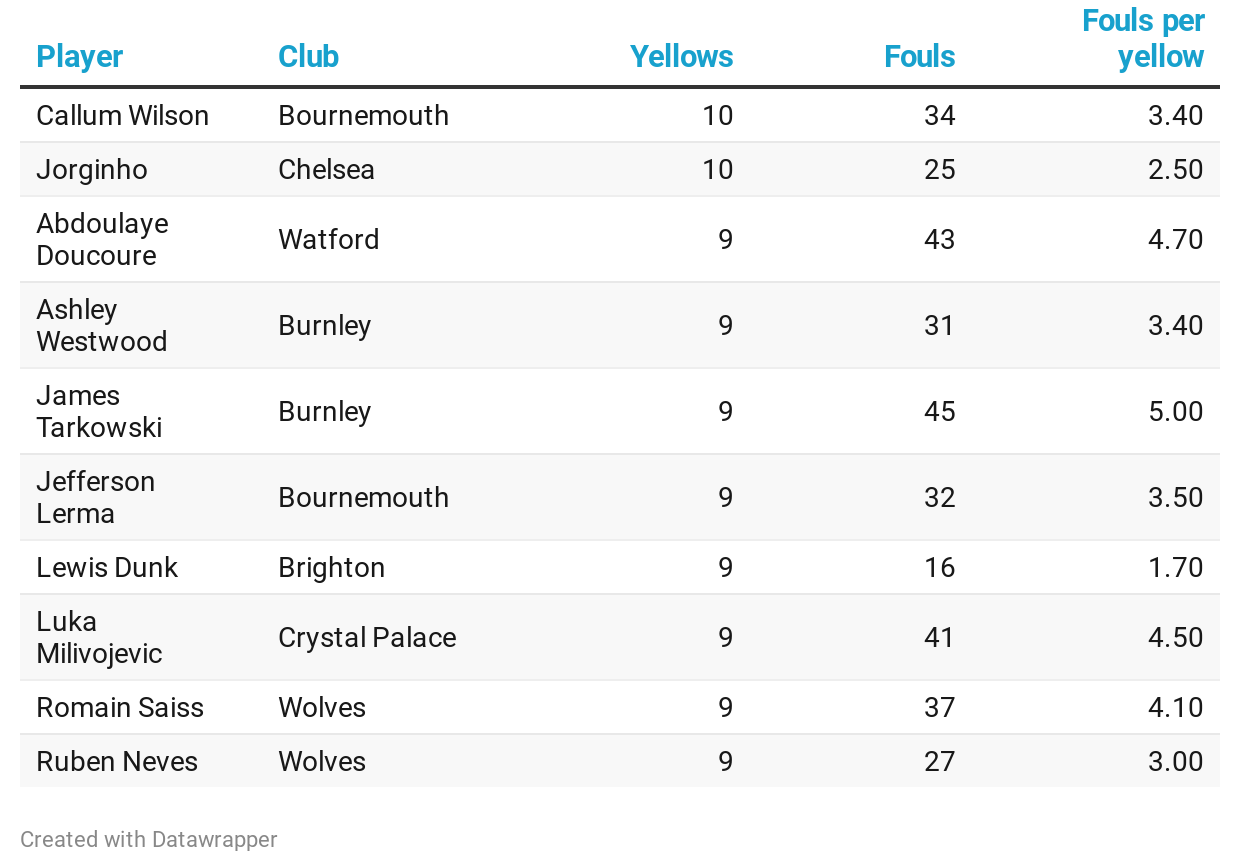Click the Yellows column header

[681, 57]
